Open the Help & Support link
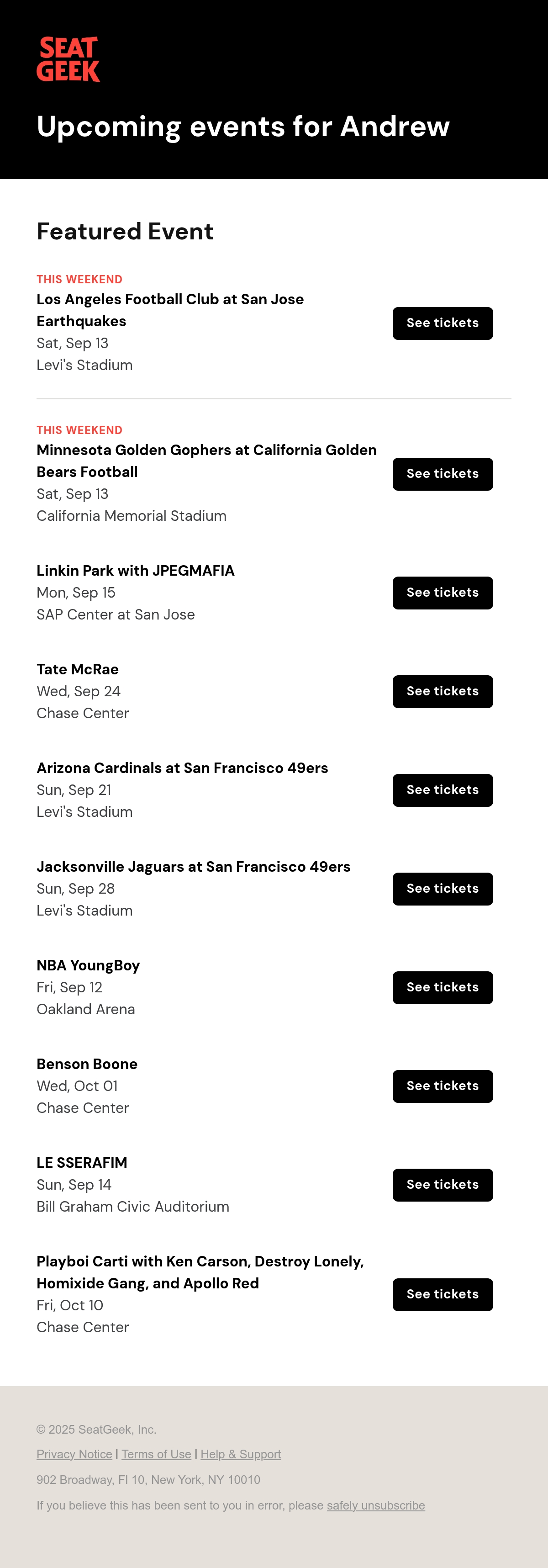 tap(241, 1454)
